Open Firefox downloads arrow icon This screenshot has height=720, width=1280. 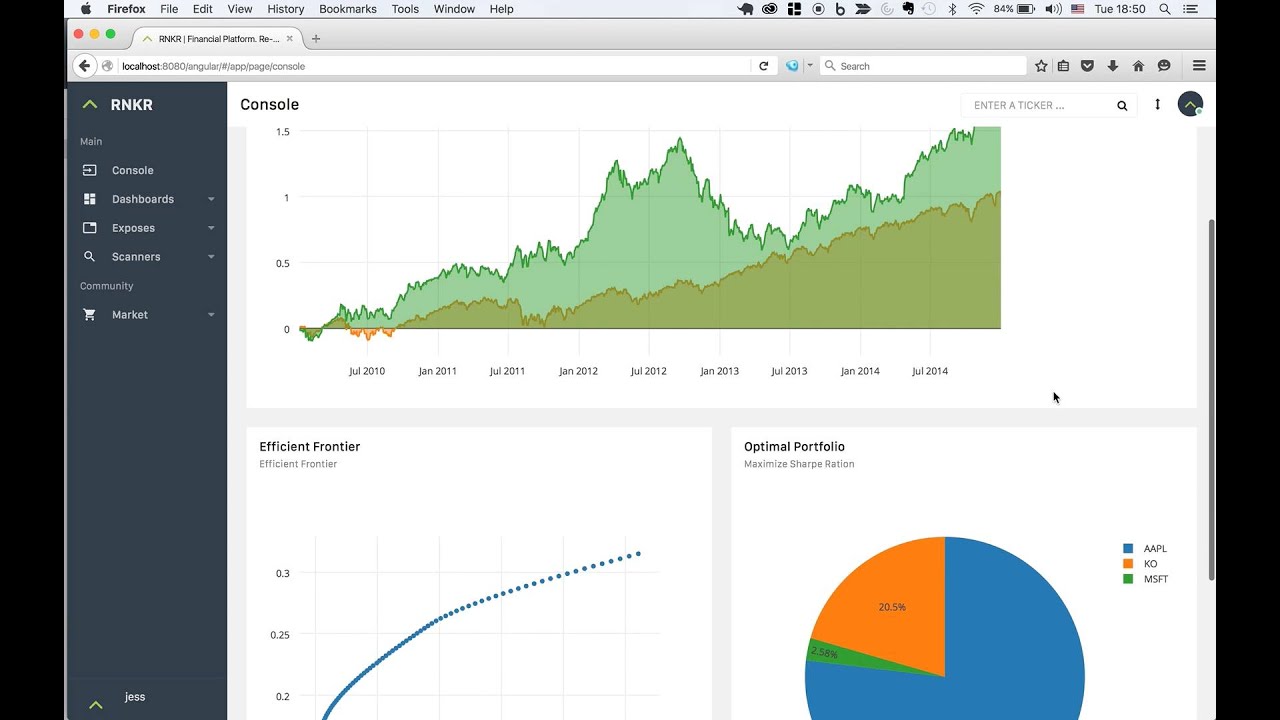coord(1113,66)
